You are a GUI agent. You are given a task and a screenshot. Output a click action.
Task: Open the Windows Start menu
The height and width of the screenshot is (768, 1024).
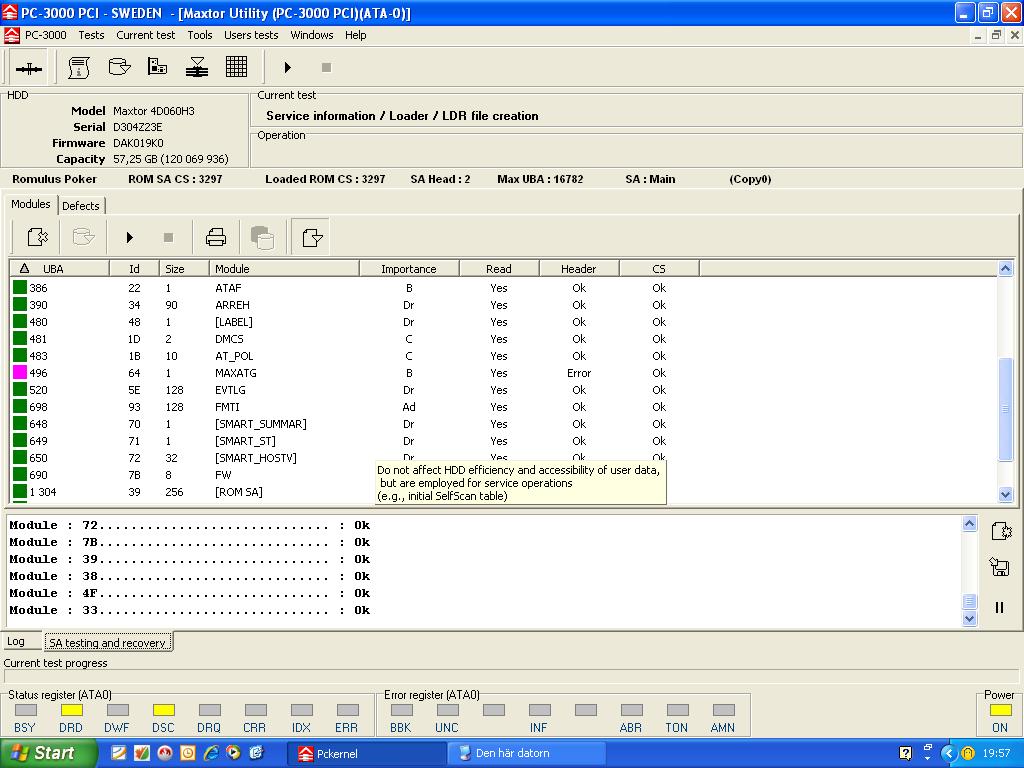48,753
